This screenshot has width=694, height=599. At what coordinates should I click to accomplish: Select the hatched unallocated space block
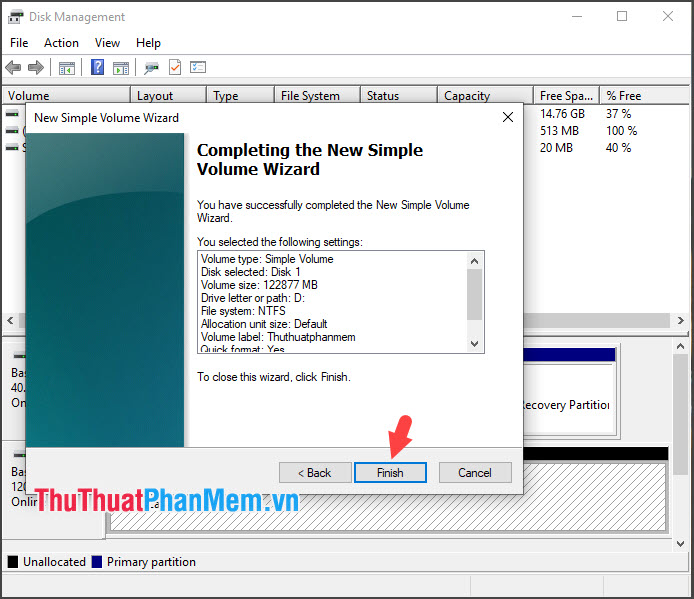pyautogui.click(x=388, y=496)
